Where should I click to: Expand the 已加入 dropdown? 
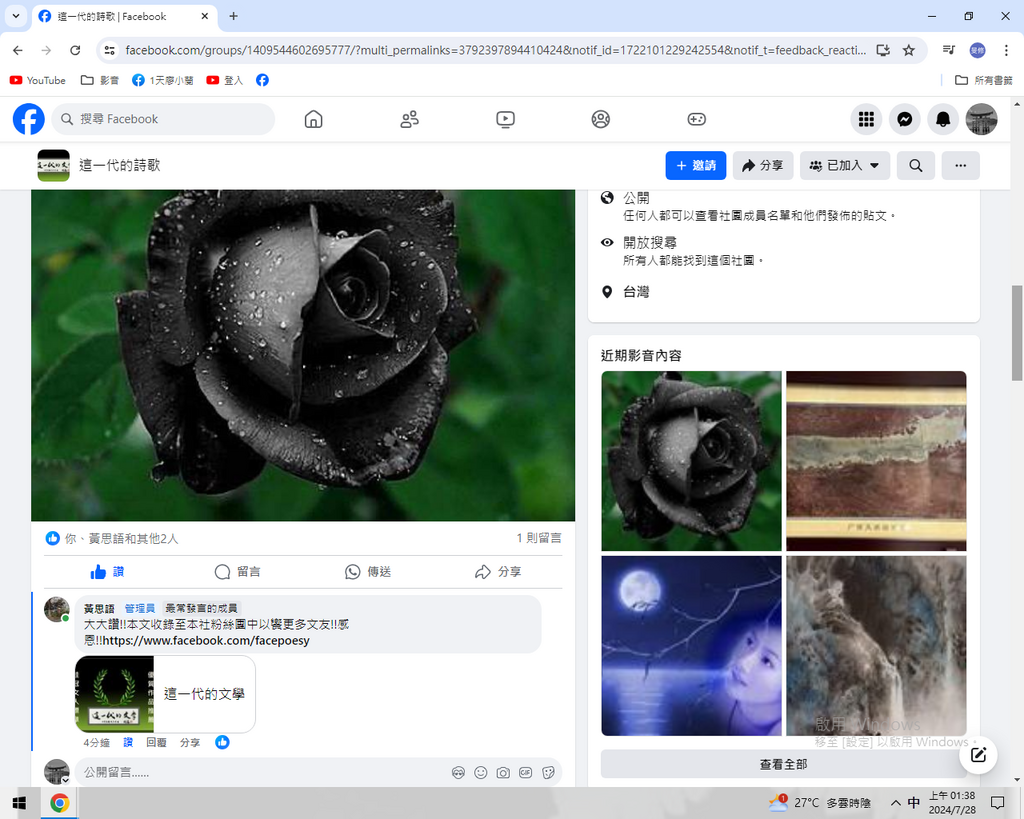click(x=844, y=166)
